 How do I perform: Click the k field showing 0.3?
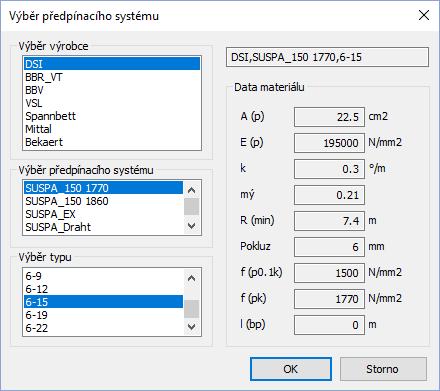(x=329, y=169)
